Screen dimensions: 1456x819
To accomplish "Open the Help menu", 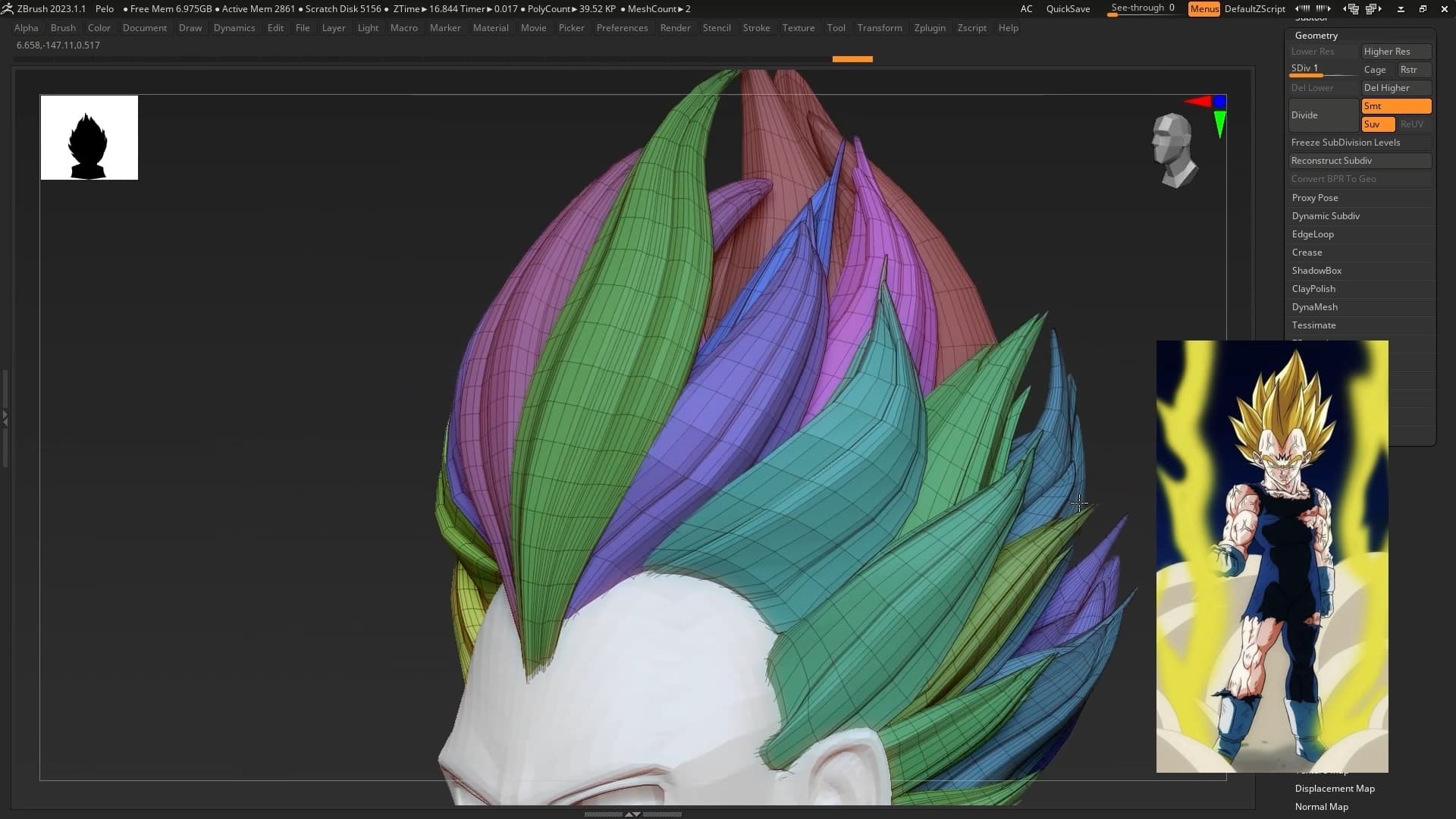I will 1008,28.
